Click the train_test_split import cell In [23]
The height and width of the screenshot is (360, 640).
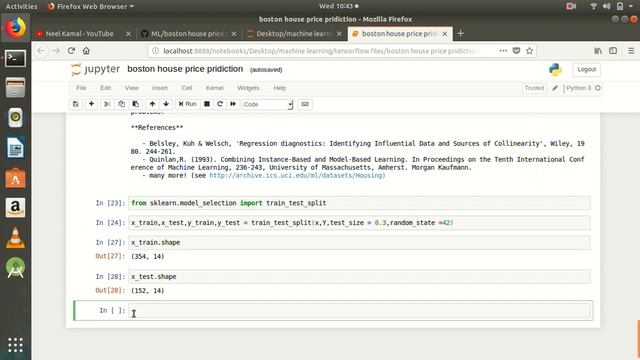click(x=359, y=203)
